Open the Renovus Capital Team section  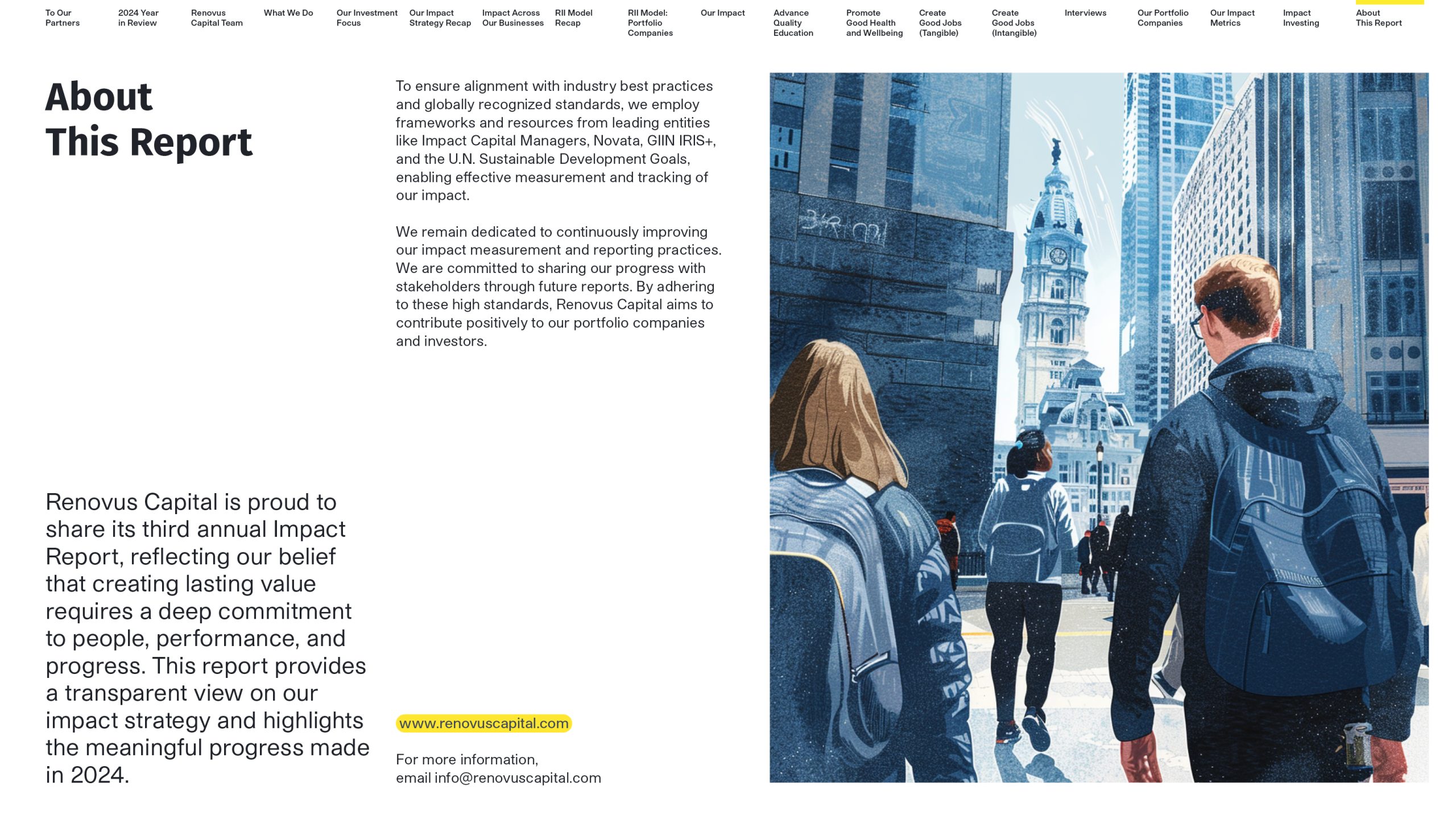point(217,18)
